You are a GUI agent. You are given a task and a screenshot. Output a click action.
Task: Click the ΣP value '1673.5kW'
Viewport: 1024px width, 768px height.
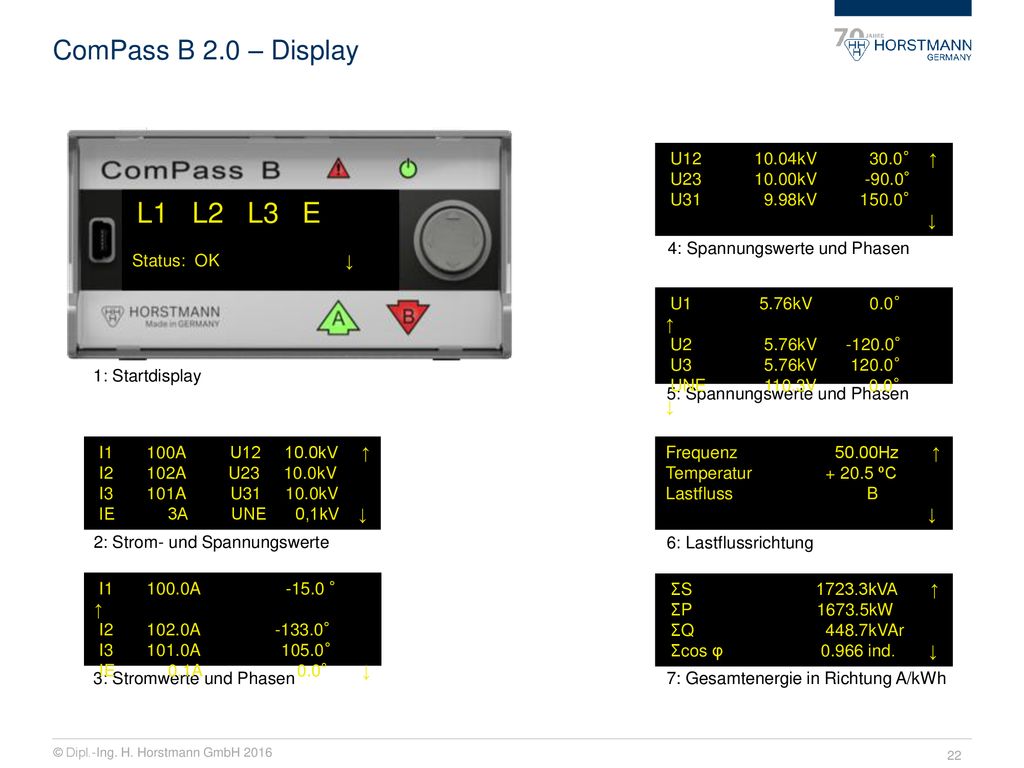855,609
